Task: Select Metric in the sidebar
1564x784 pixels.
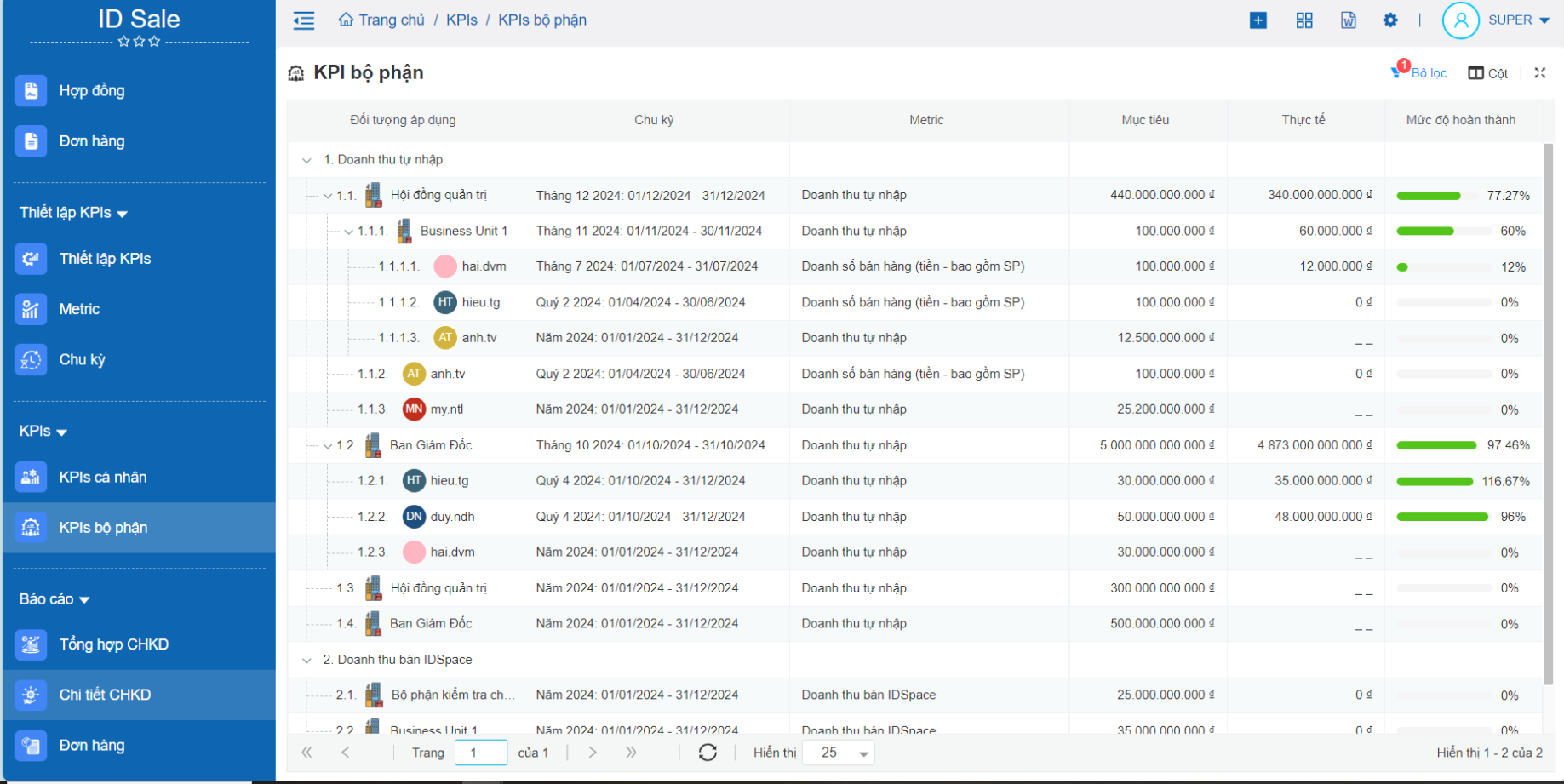Action: click(x=79, y=309)
